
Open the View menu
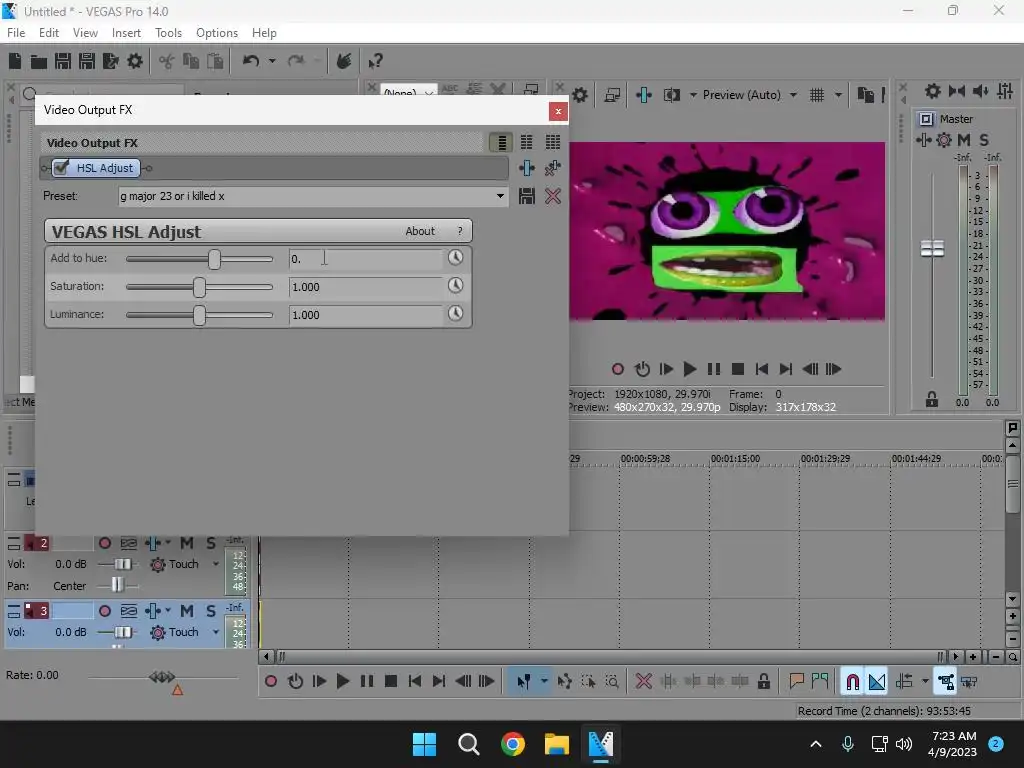(x=85, y=33)
